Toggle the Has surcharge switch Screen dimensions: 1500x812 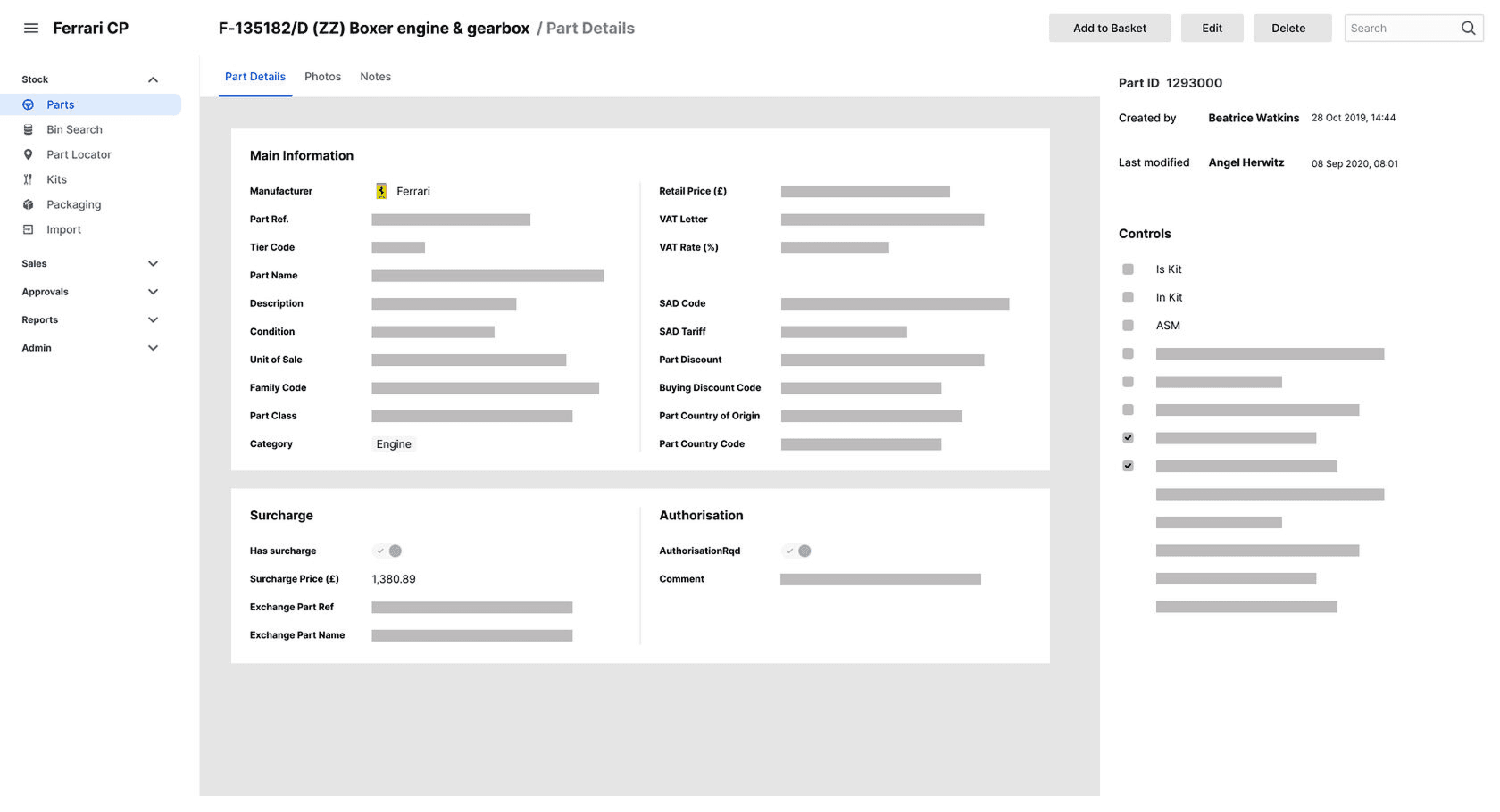387,551
